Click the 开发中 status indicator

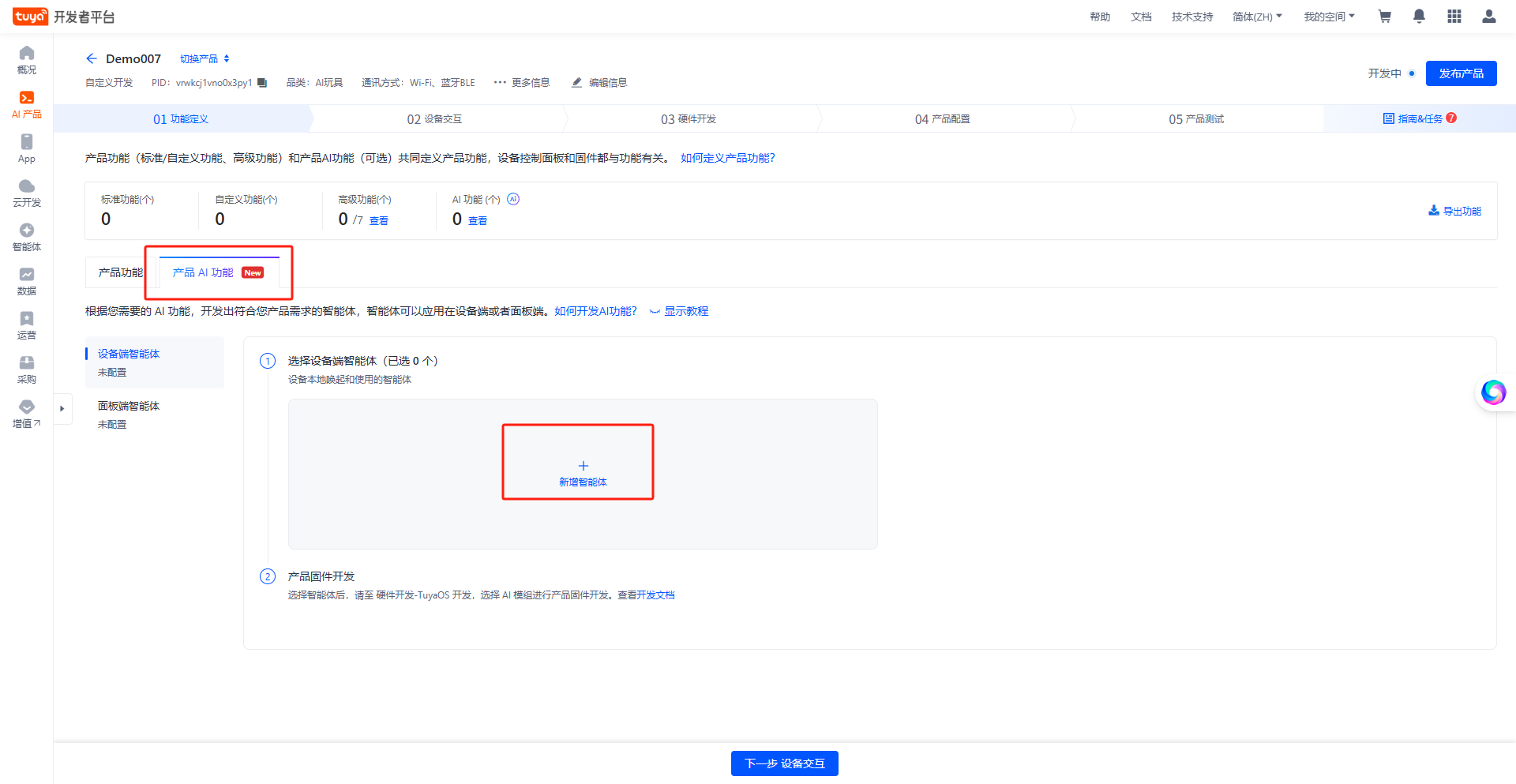coord(1391,73)
